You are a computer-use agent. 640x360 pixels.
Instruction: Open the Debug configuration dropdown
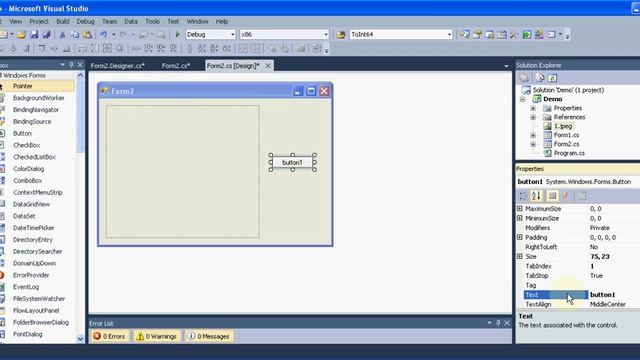232,35
